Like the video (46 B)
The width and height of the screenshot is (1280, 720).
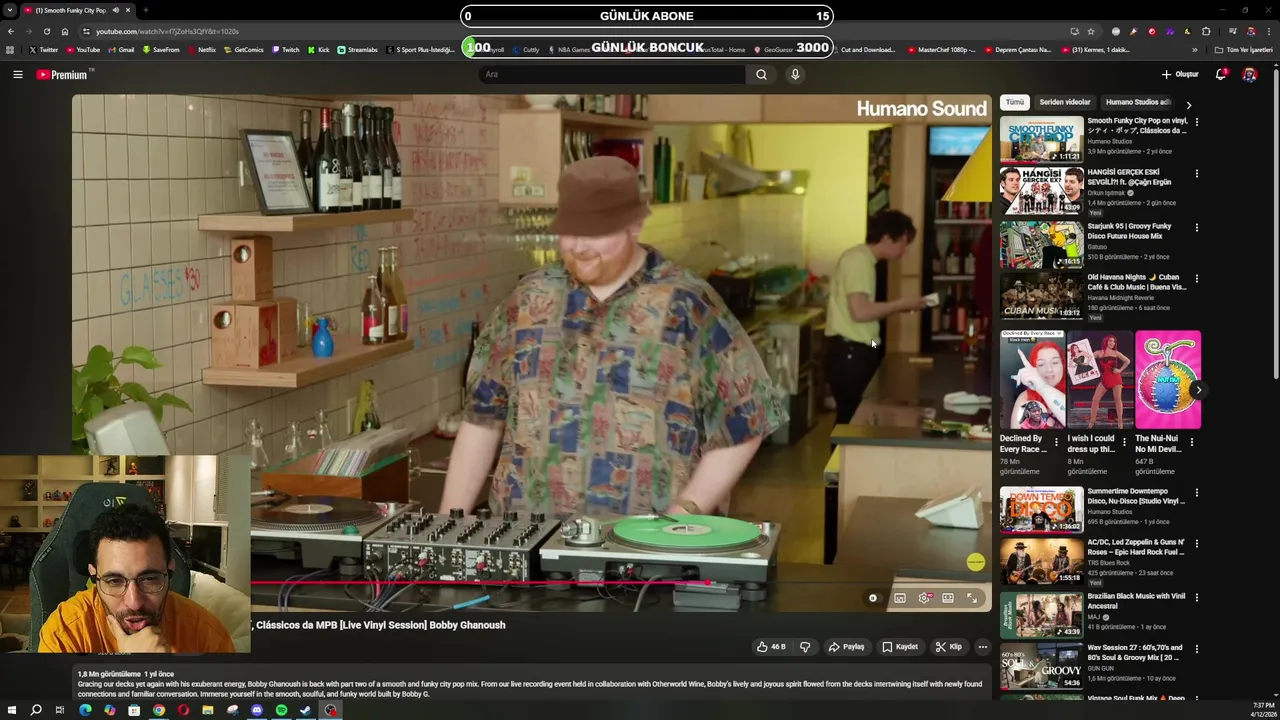click(x=771, y=647)
